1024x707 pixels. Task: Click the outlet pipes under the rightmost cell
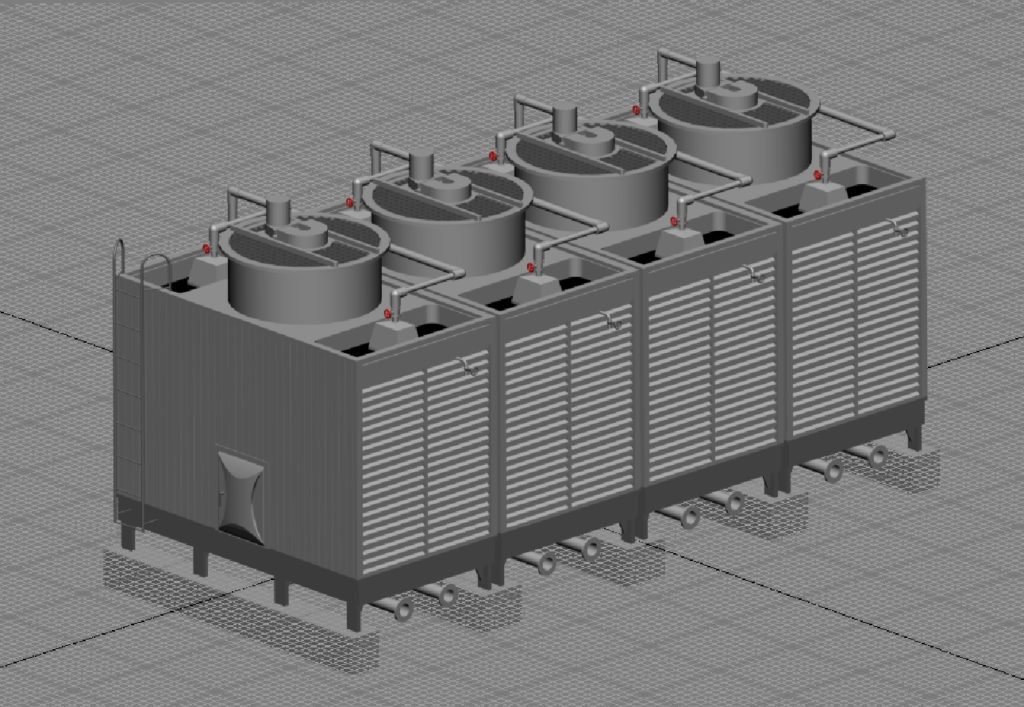click(852, 462)
